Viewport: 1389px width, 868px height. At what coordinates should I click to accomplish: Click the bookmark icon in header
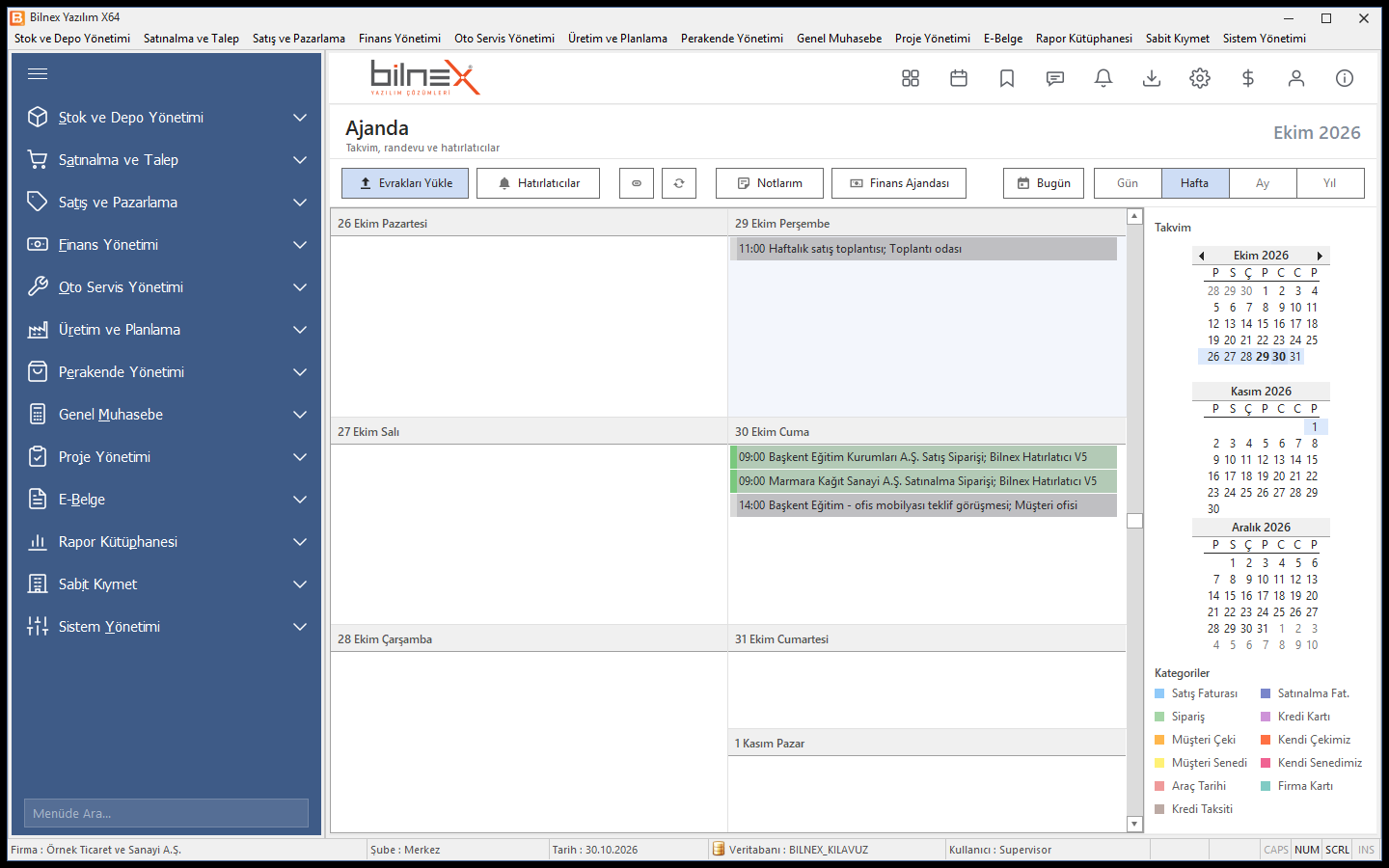point(1007,78)
